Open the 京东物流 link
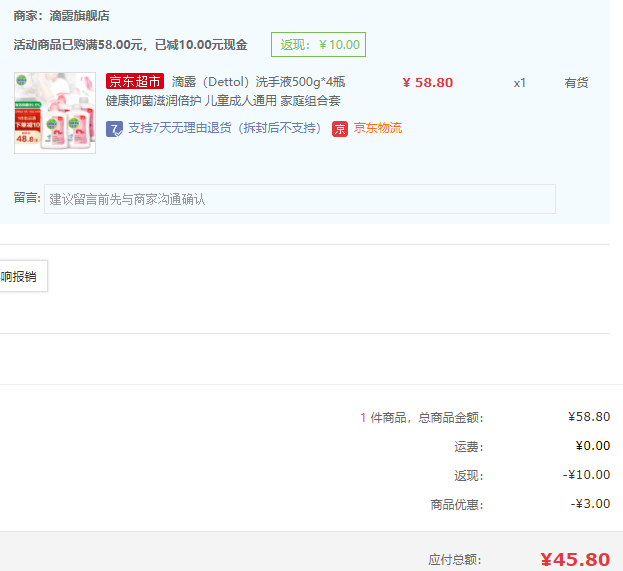The height and width of the screenshot is (571, 623). point(378,128)
